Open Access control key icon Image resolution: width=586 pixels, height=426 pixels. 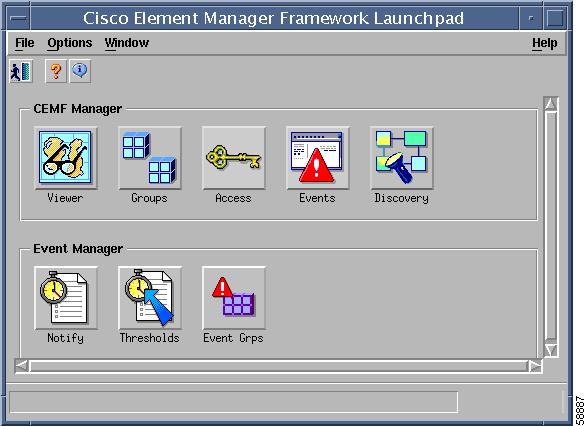(x=234, y=158)
